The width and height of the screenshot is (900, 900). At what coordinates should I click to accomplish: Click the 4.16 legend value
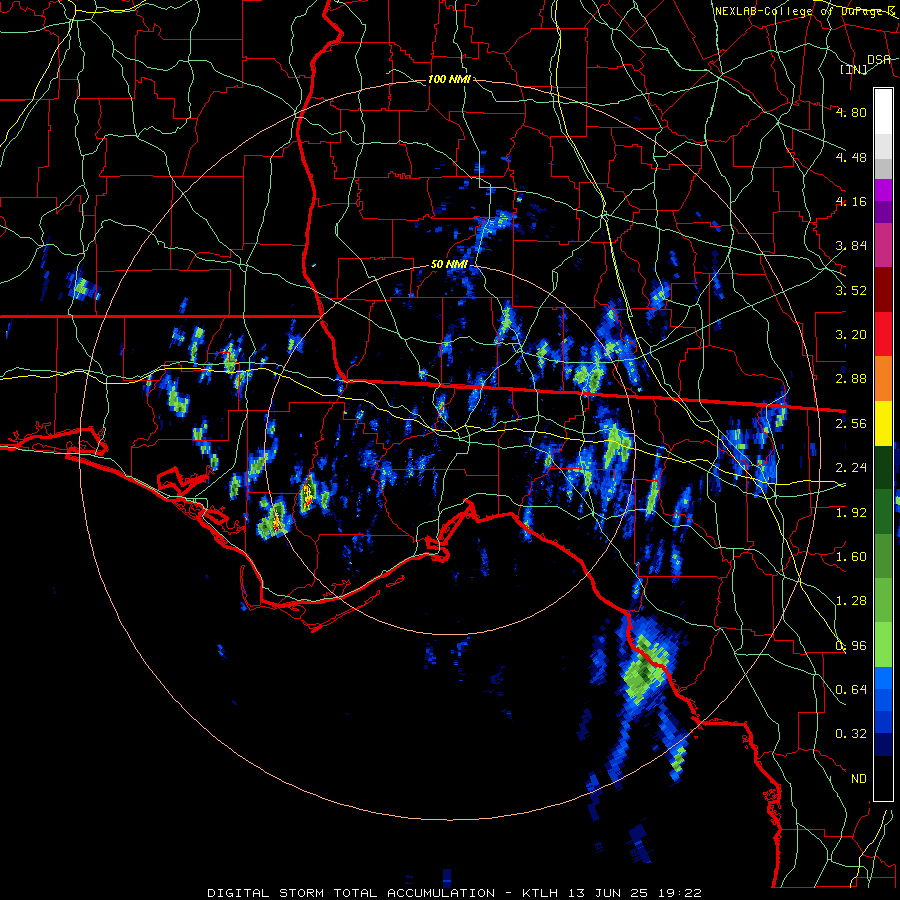coord(851,201)
